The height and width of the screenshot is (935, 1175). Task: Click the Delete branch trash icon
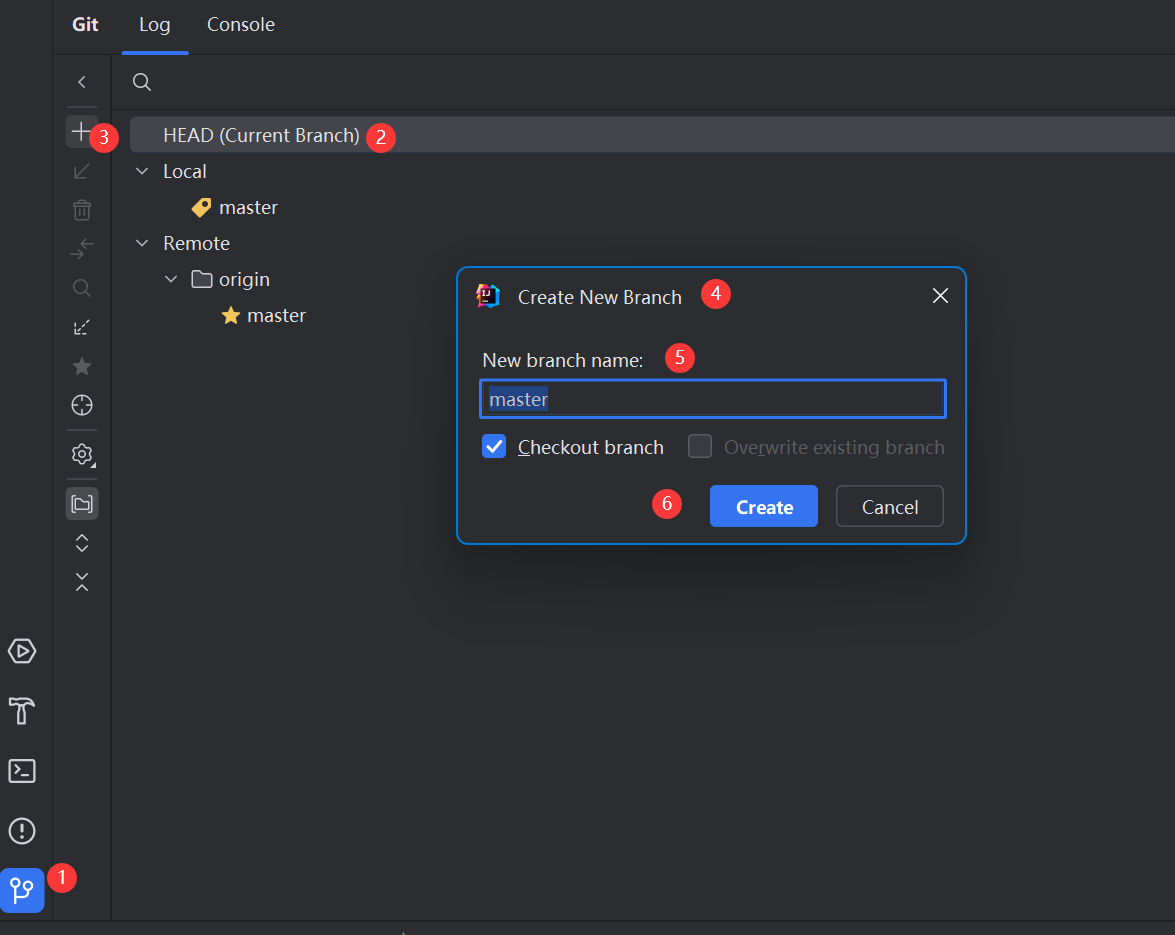[x=82, y=210]
